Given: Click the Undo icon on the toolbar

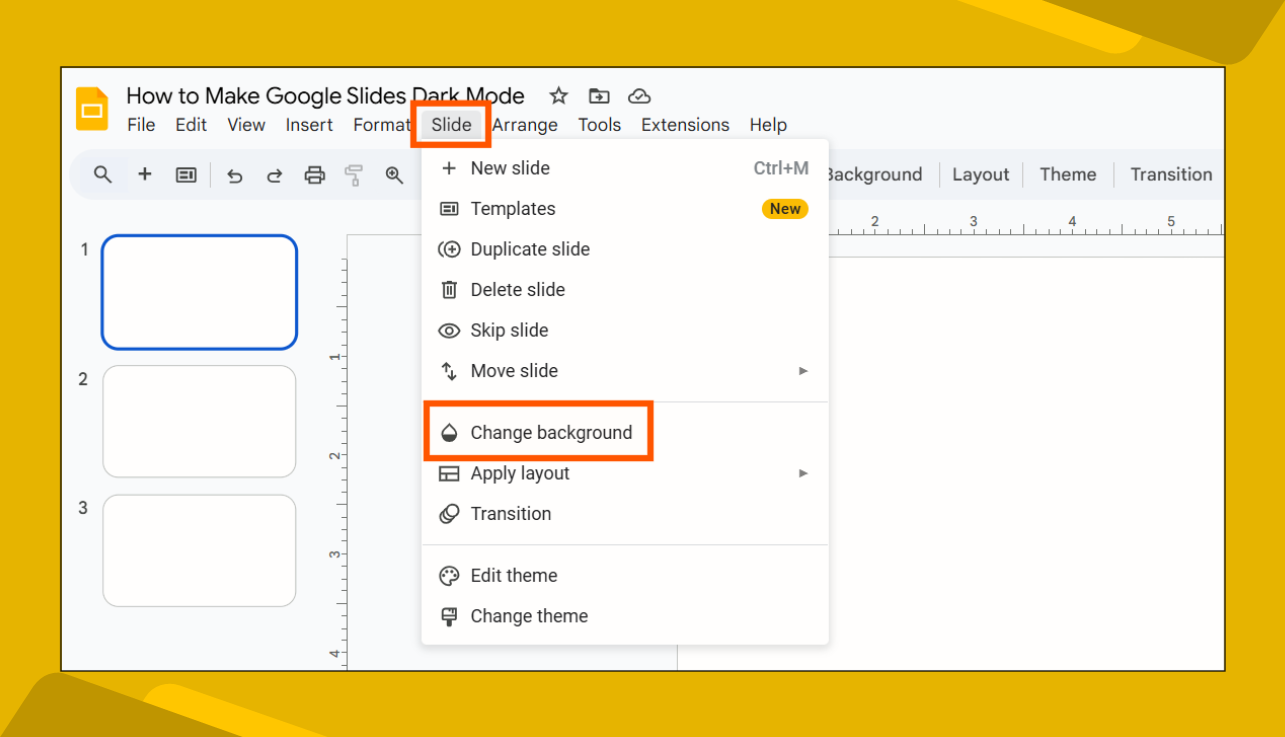Looking at the screenshot, I should coord(235,174).
